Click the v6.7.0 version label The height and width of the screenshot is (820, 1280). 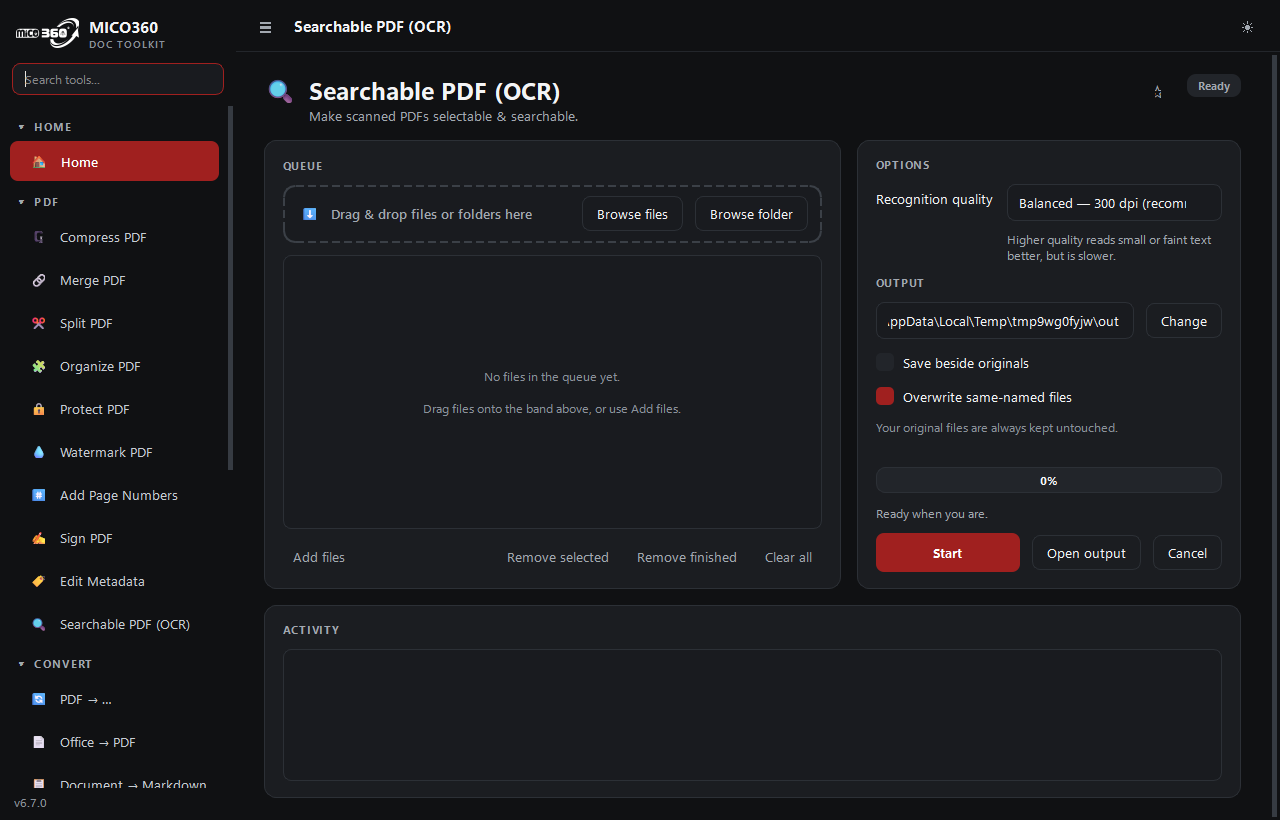[30, 803]
